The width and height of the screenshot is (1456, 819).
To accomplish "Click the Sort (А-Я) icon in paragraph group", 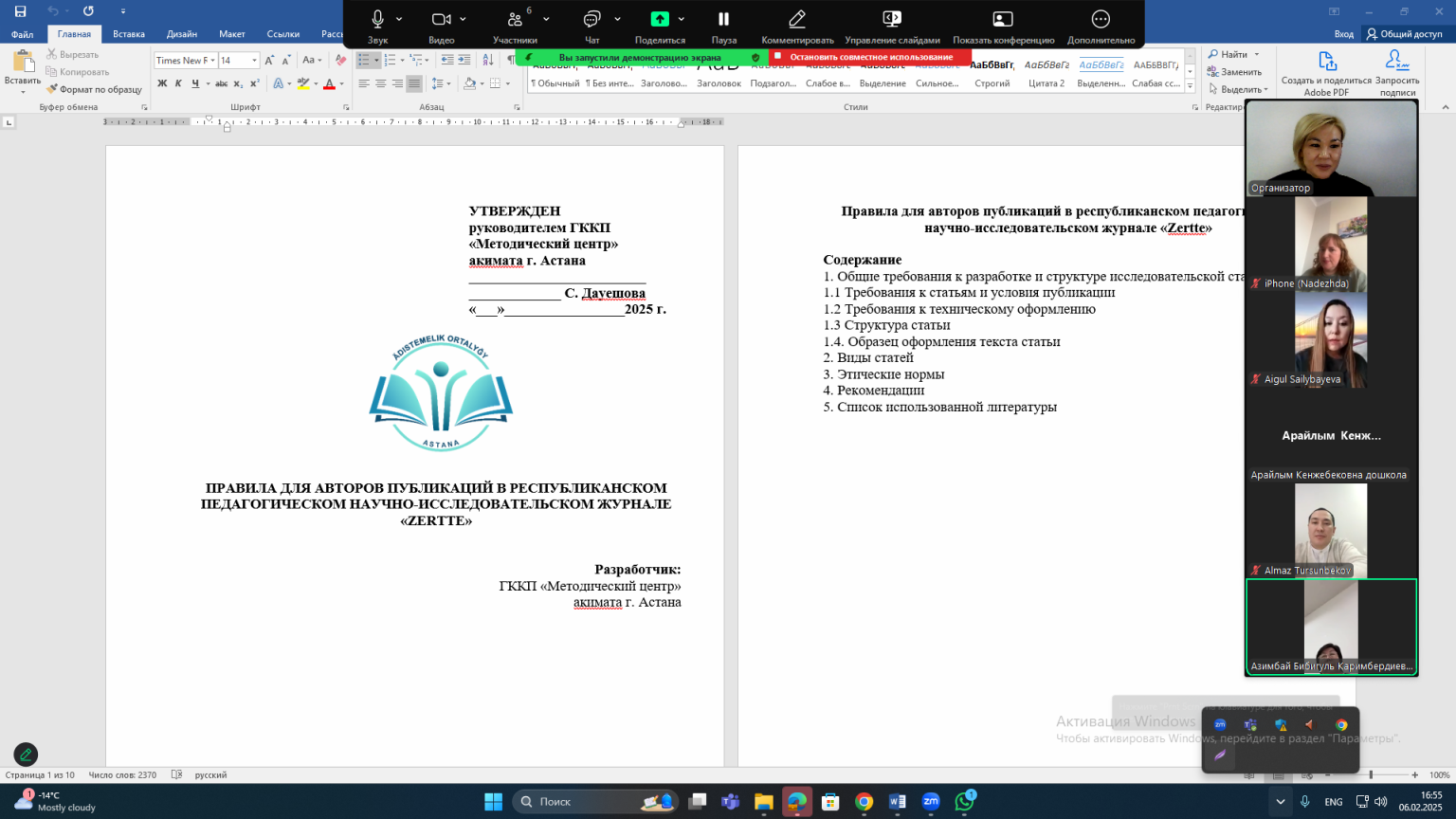I will pyautogui.click(x=488, y=60).
